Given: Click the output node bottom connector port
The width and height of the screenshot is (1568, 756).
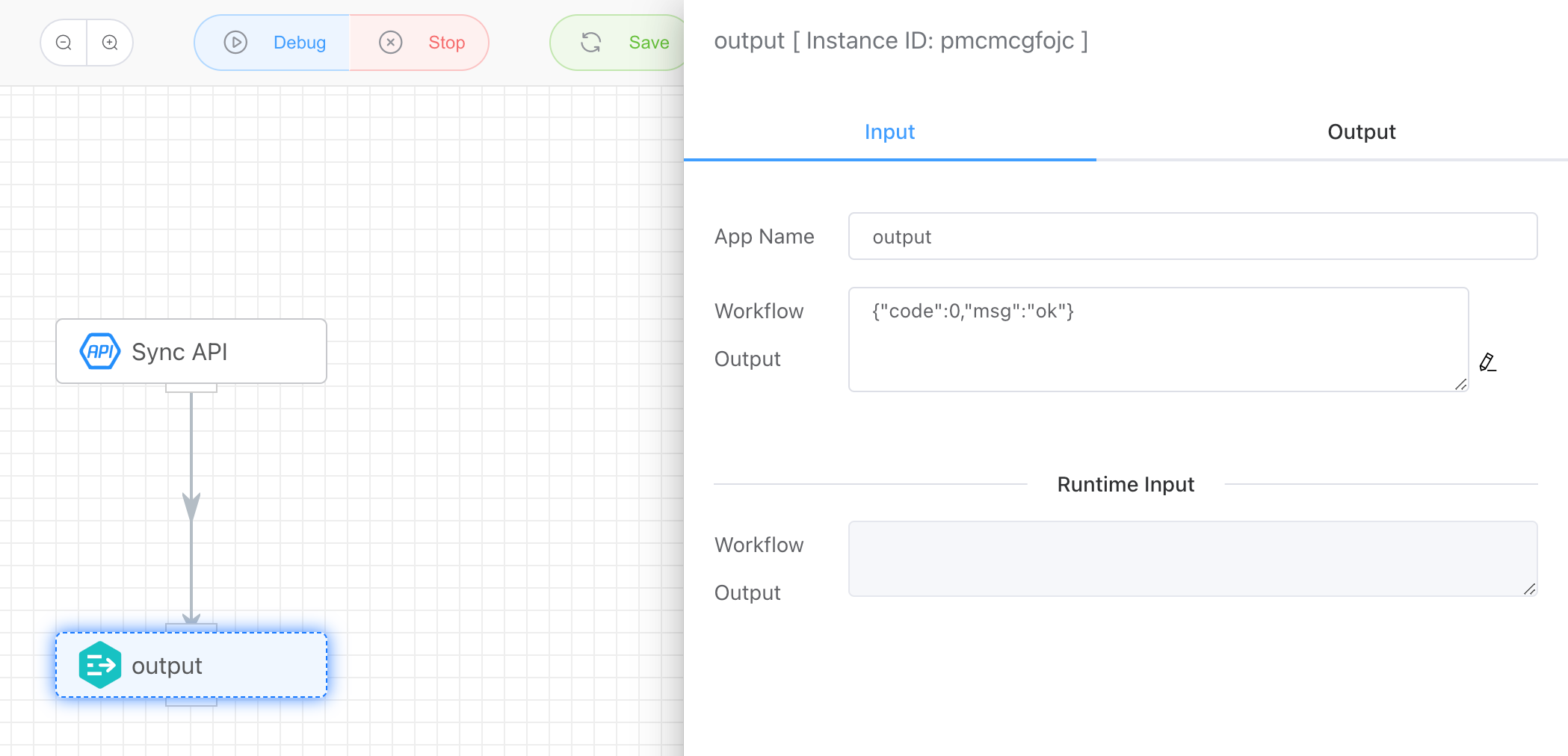Looking at the screenshot, I should coord(191,701).
